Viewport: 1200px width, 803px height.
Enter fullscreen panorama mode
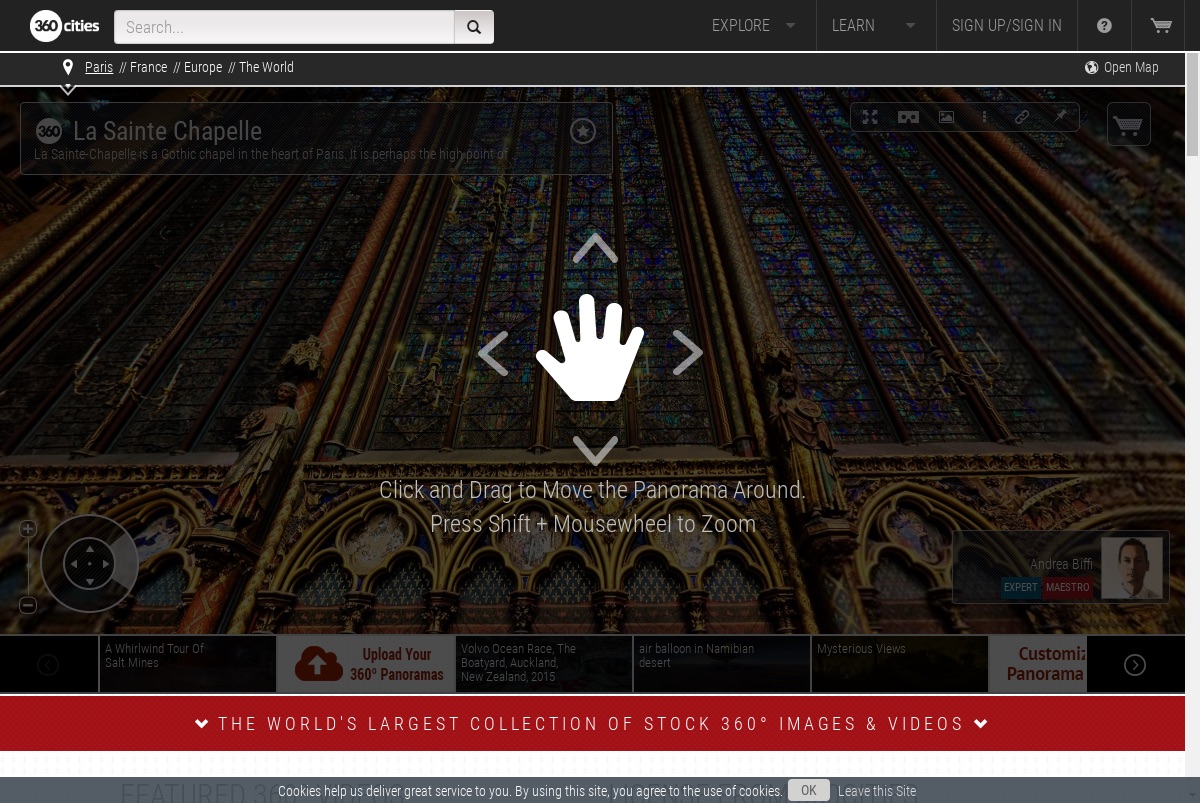click(870, 117)
